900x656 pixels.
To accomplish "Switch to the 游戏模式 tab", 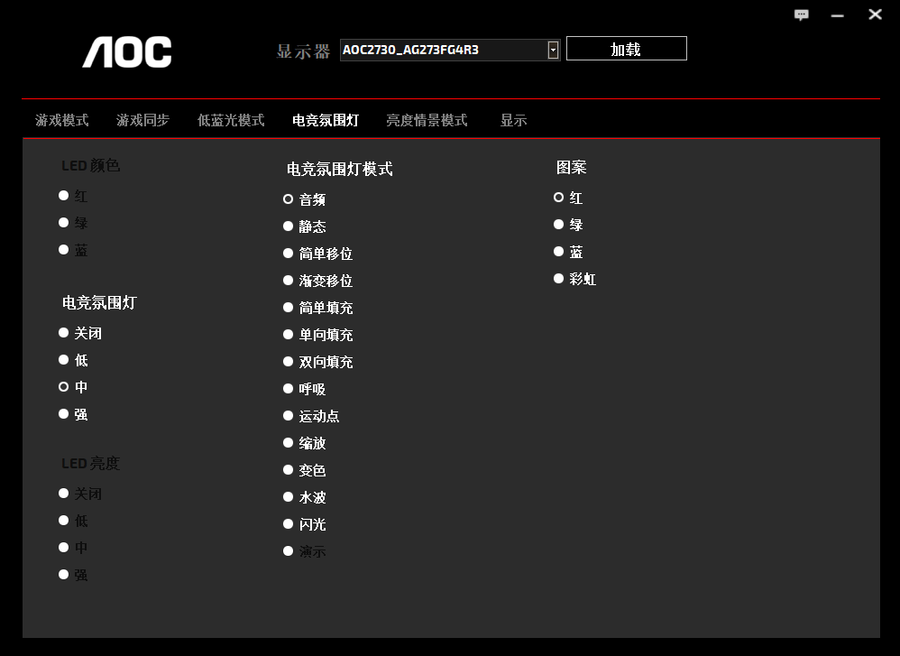I will (62, 120).
